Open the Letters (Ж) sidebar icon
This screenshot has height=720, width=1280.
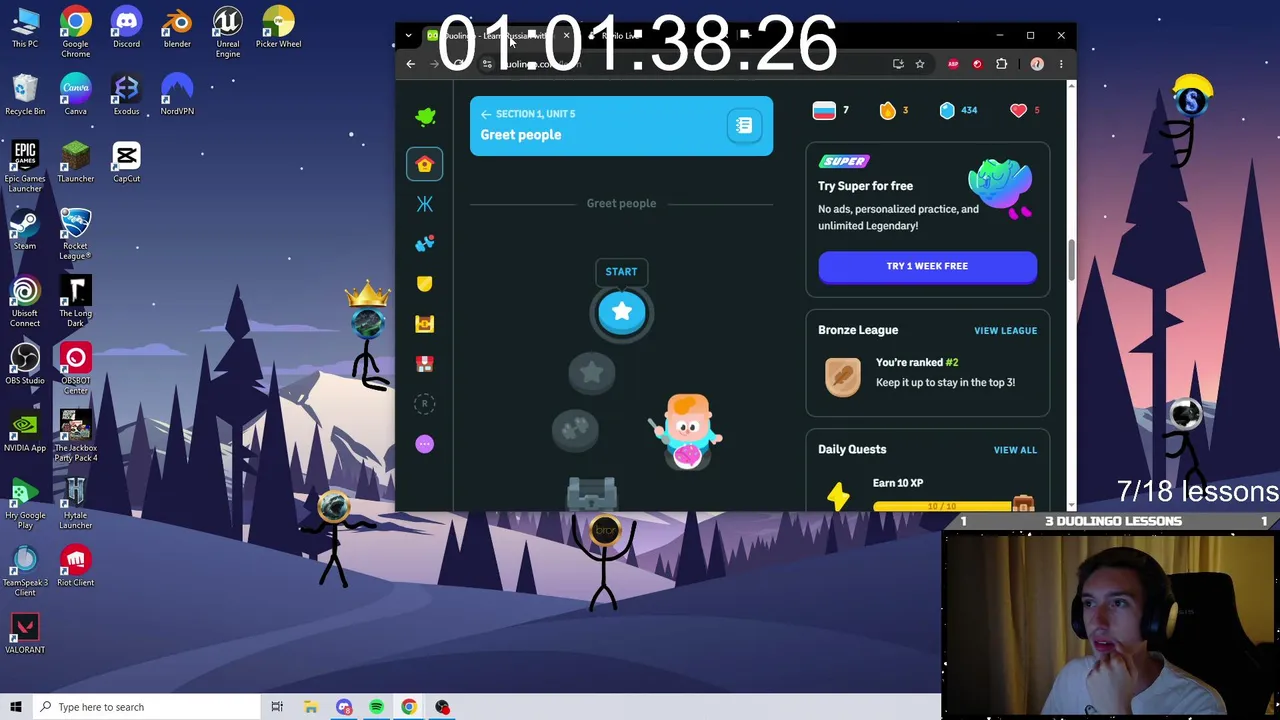tap(424, 204)
